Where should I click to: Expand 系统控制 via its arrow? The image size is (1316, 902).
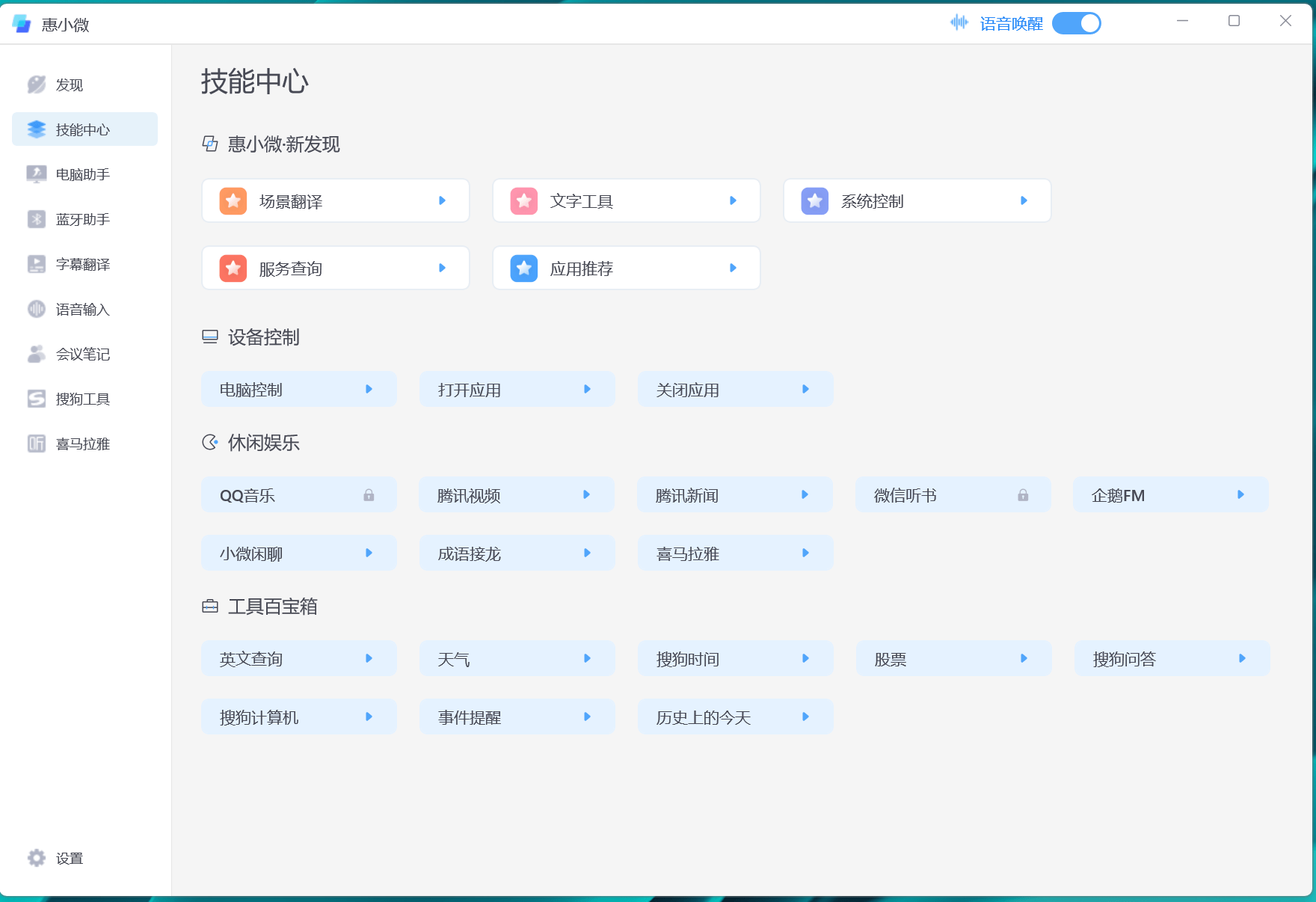(1024, 200)
